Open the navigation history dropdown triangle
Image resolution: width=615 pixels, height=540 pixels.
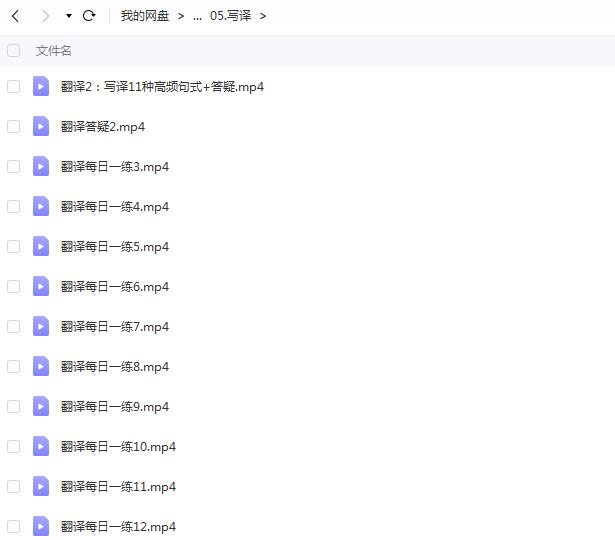tap(69, 16)
